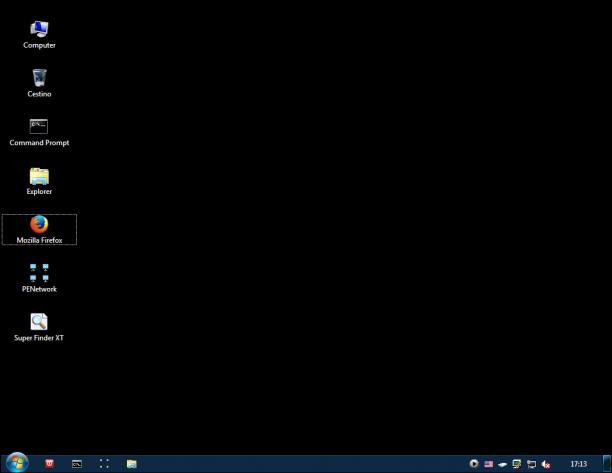Click the round play tray icon
Viewport: 612px width, 473px height.
tap(474, 464)
